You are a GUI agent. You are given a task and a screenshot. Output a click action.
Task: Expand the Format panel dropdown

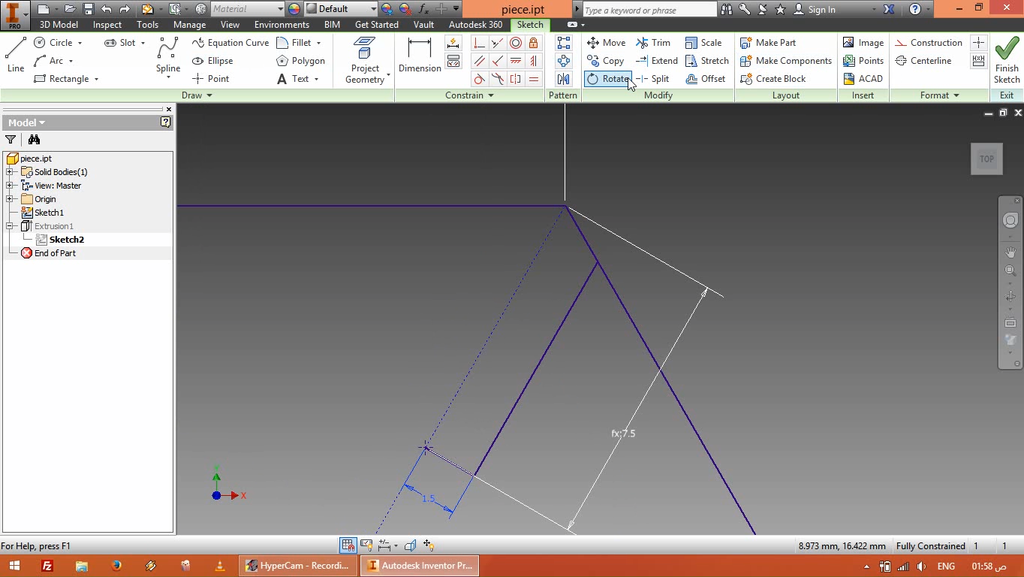[x=939, y=95]
